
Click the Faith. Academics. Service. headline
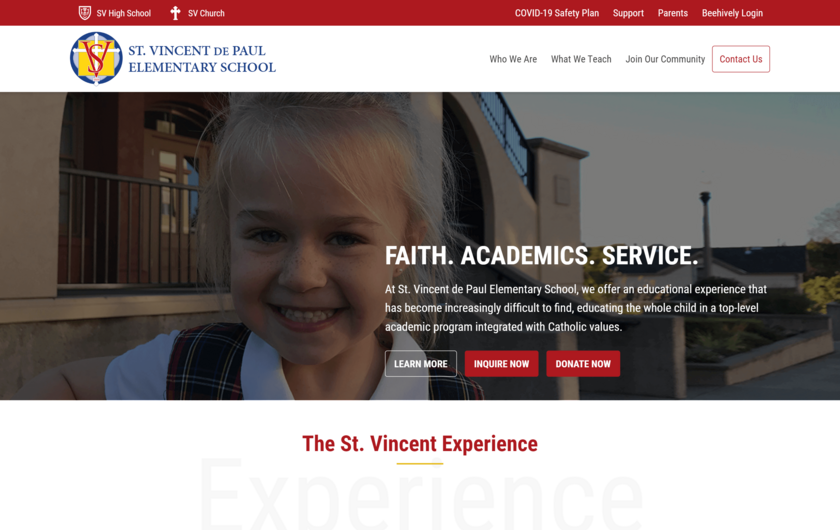[x=542, y=256]
